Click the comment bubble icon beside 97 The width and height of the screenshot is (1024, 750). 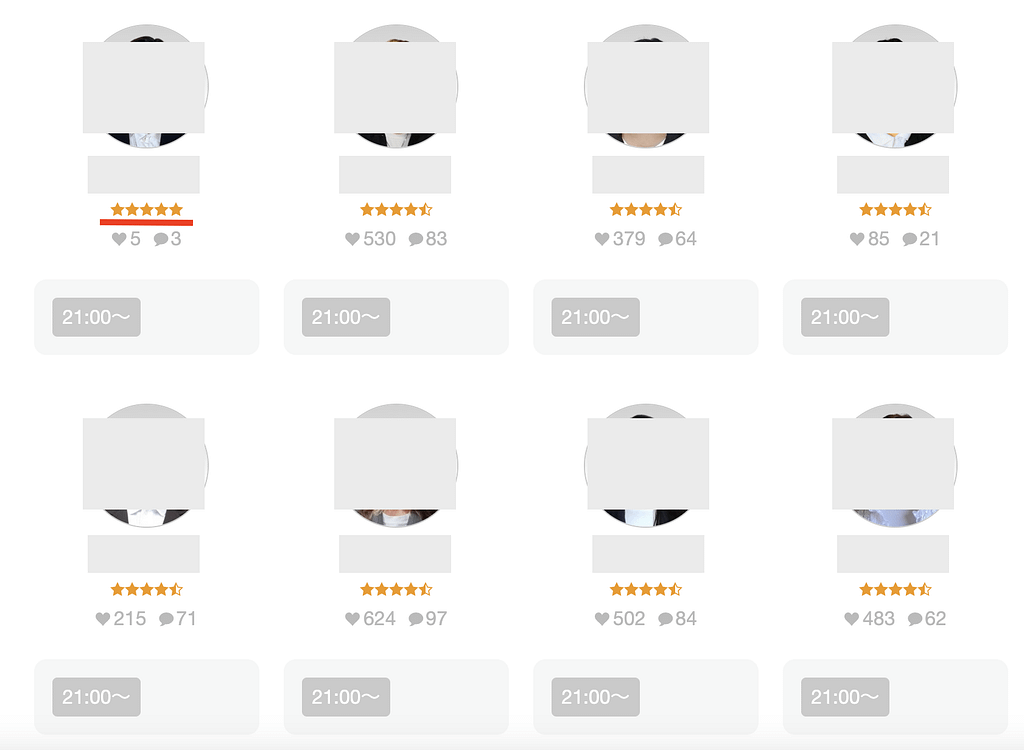[416, 619]
